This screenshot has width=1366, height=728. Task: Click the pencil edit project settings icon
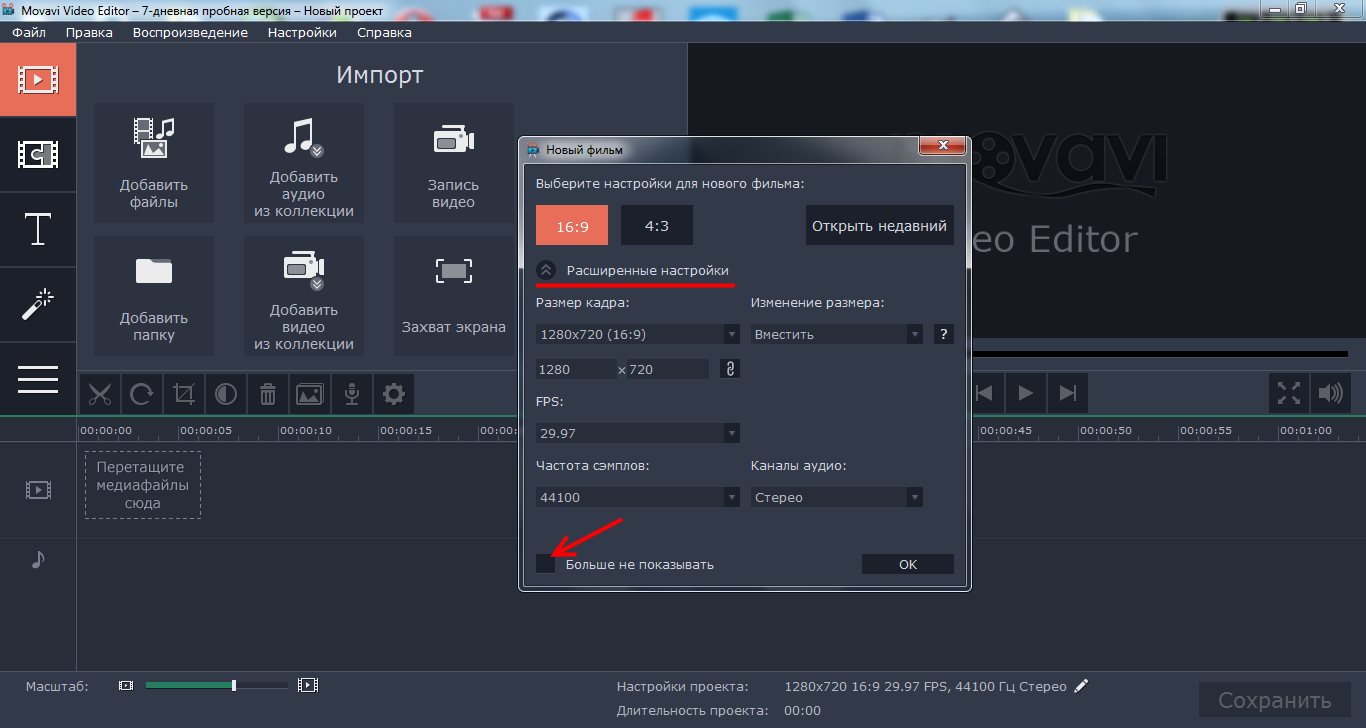1080,686
